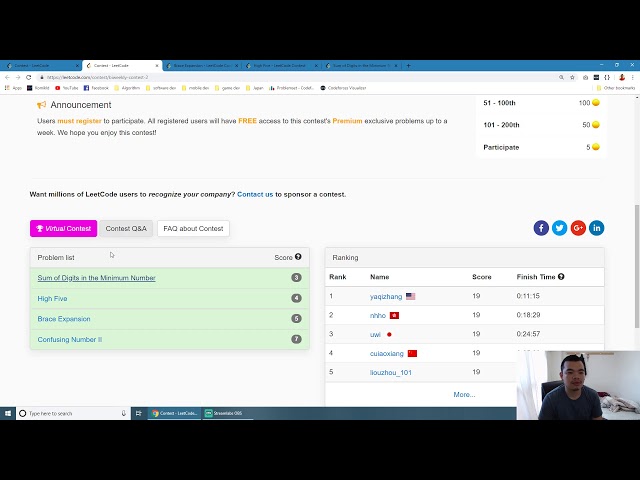Start the Virtual Contest
The image size is (640, 480).
click(63, 229)
